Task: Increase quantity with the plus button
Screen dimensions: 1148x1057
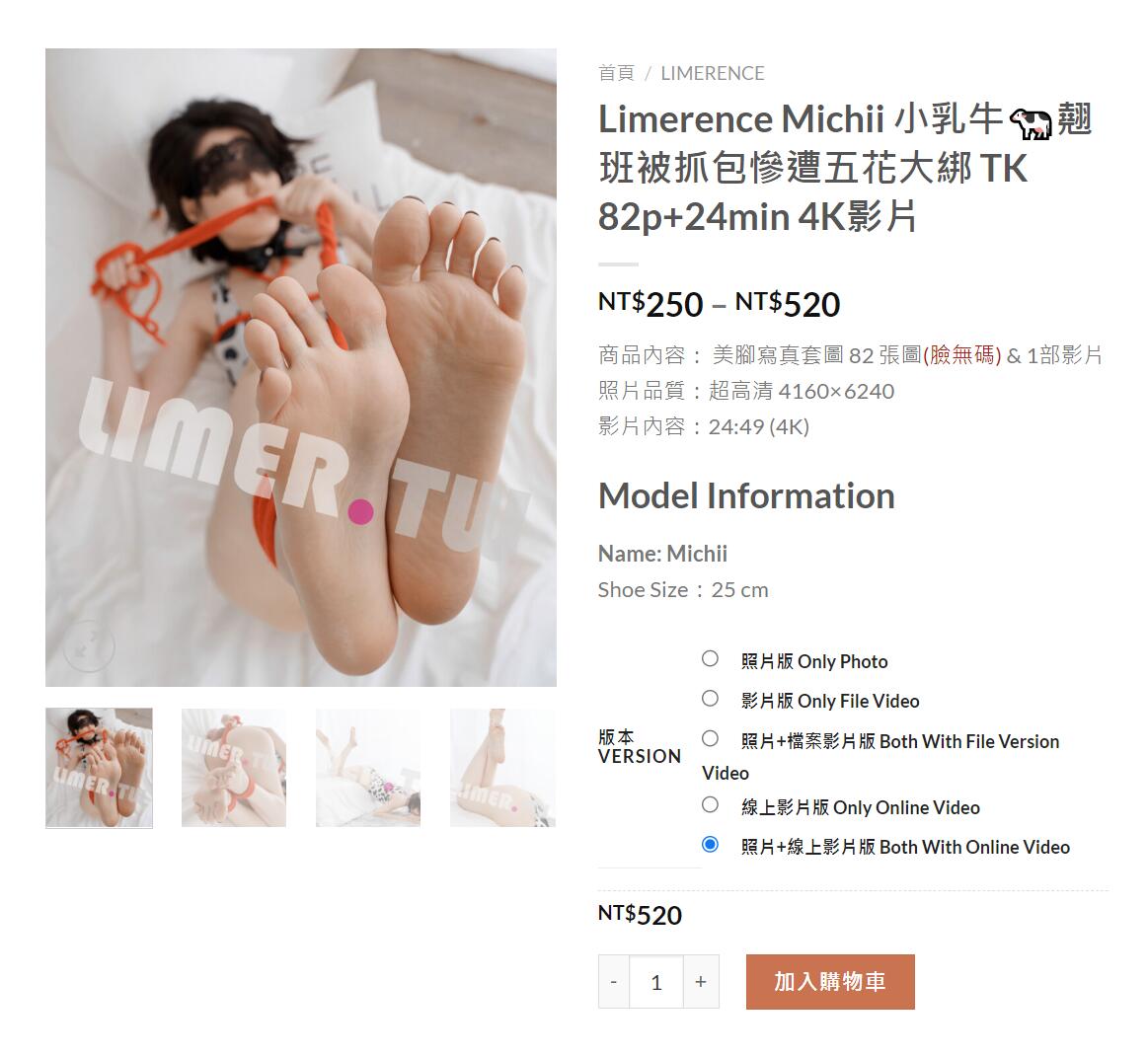Action: pyautogui.click(x=701, y=982)
